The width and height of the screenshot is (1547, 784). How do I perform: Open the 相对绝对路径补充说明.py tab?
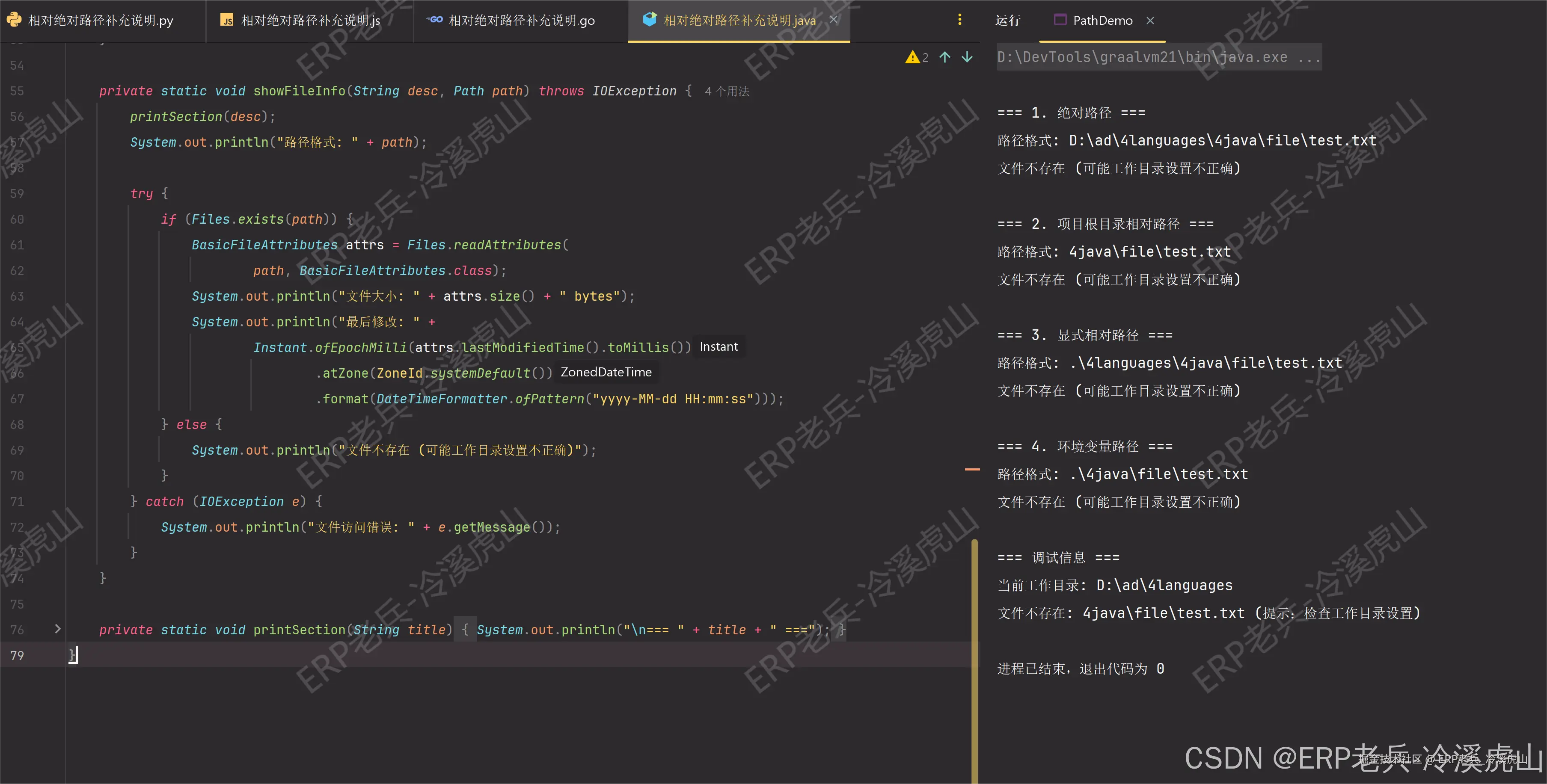[x=100, y=21]
